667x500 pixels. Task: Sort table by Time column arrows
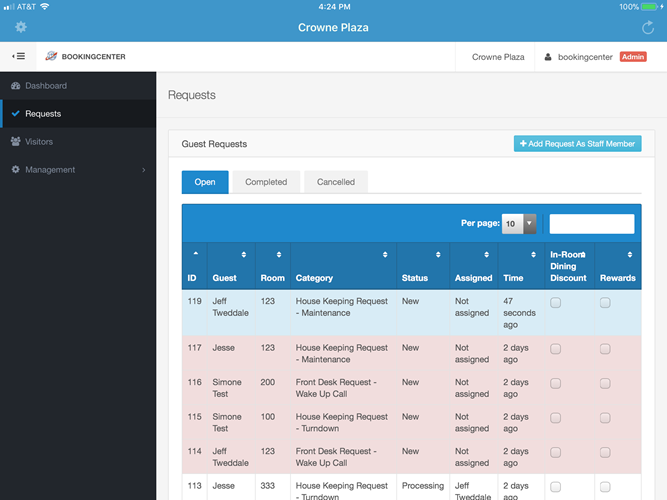click(533, 254)
